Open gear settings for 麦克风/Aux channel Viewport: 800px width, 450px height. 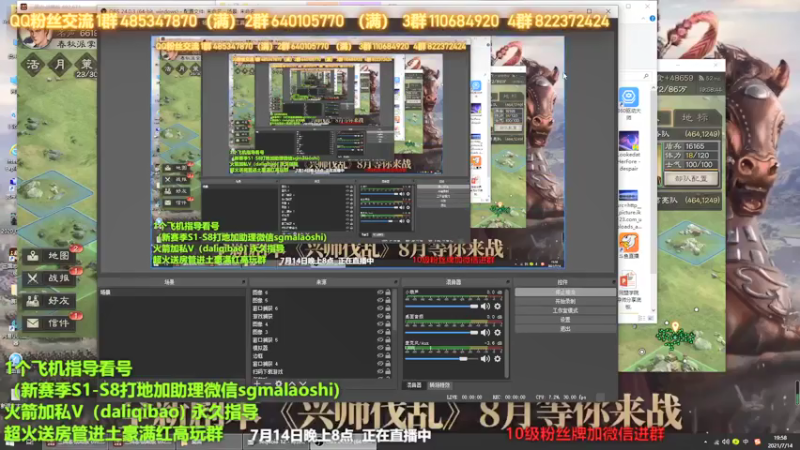pyautogui.click(x=497, y=359)
